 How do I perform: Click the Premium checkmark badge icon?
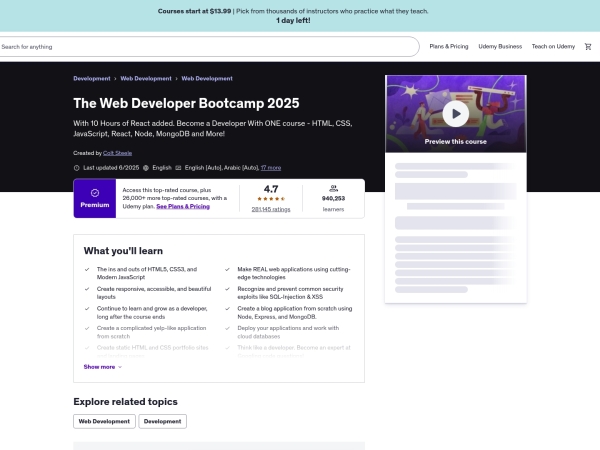(x=95, y=193)
